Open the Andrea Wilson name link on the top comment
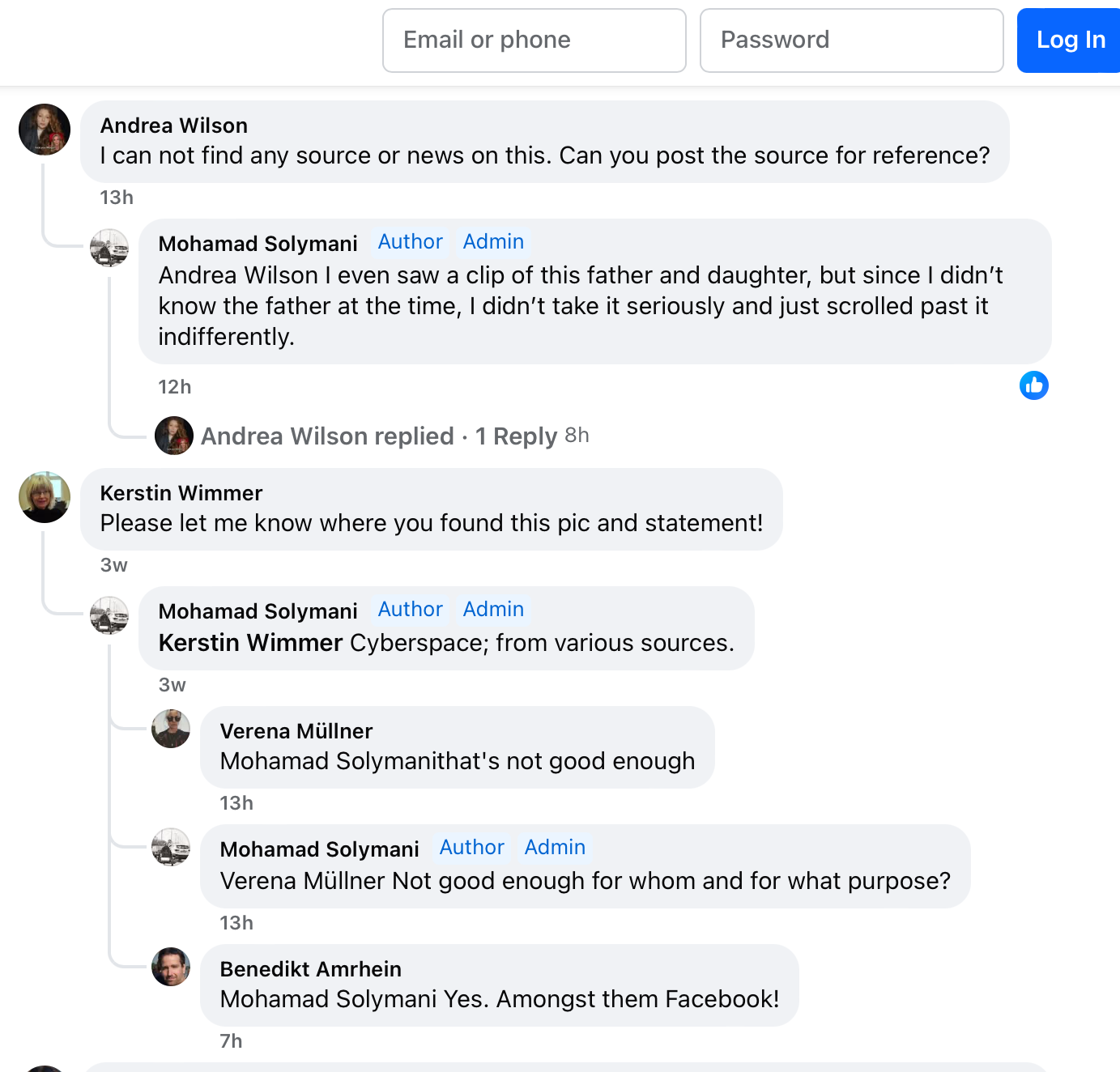 (x=174, y=125)
